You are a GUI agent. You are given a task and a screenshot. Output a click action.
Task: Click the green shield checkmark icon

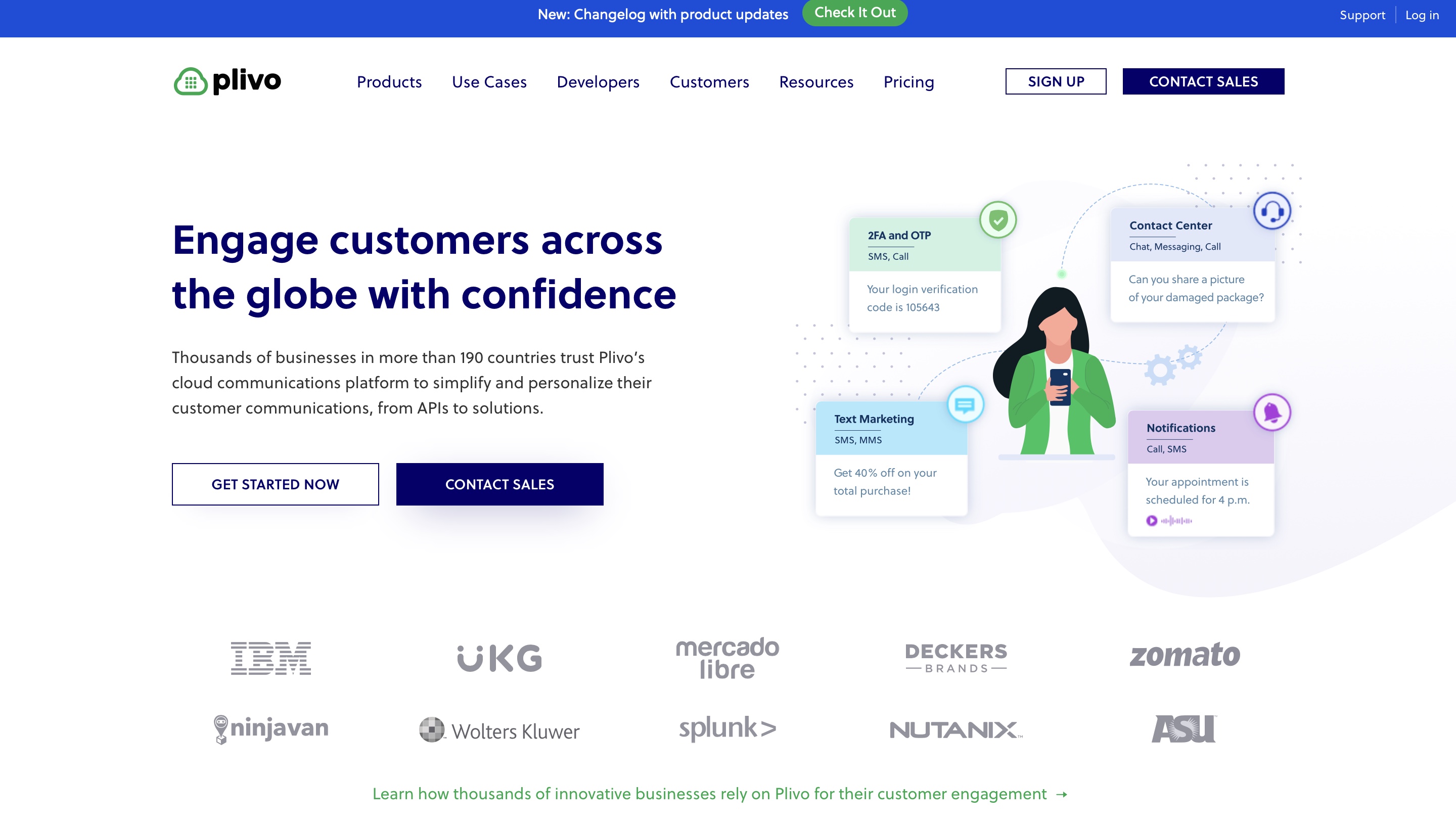pos(998,220)
